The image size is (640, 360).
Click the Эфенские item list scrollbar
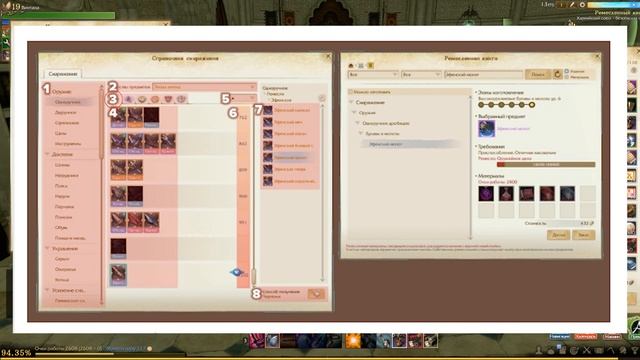pos(322,192)
